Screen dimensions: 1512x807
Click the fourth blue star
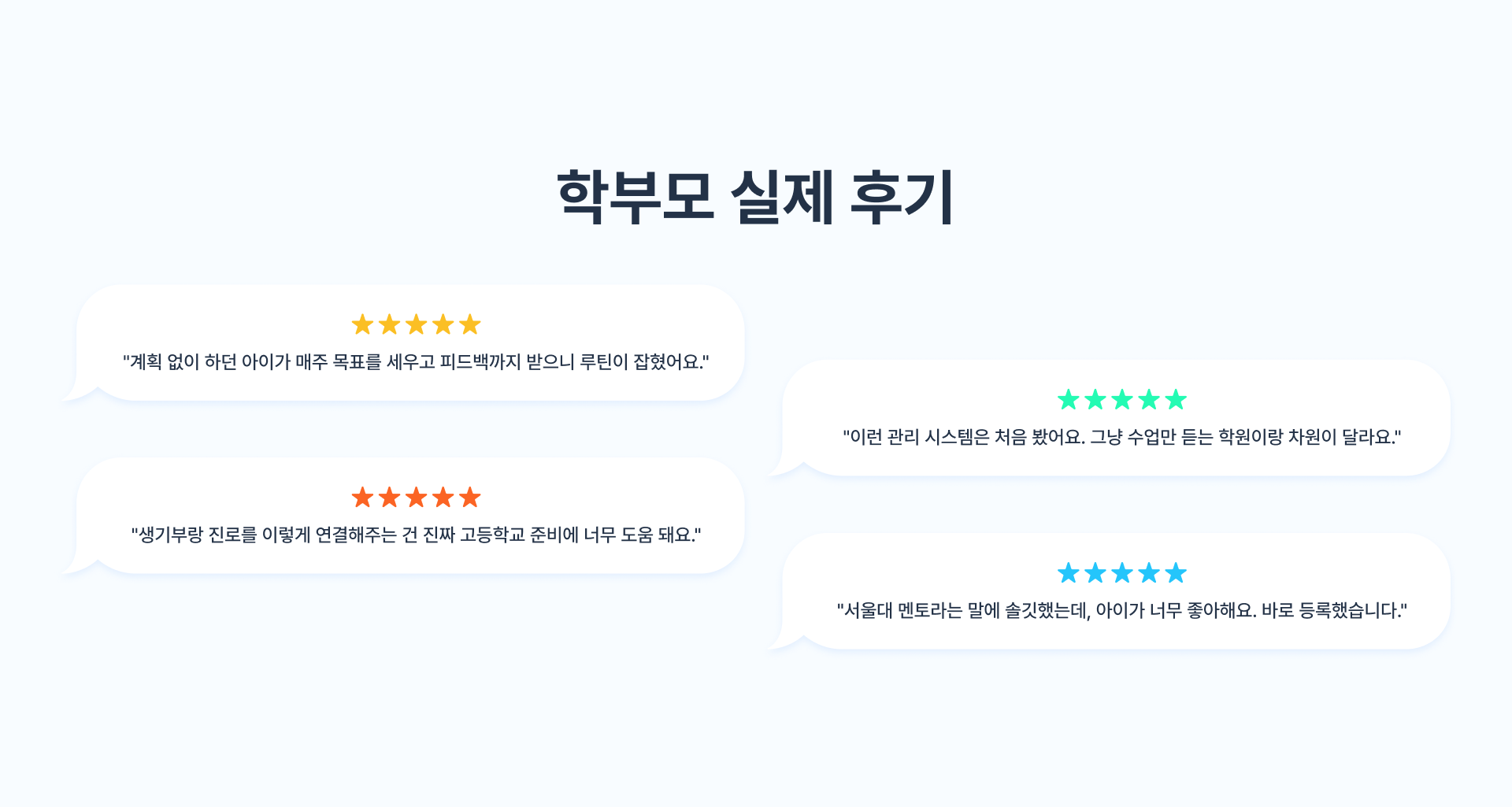1149,573
